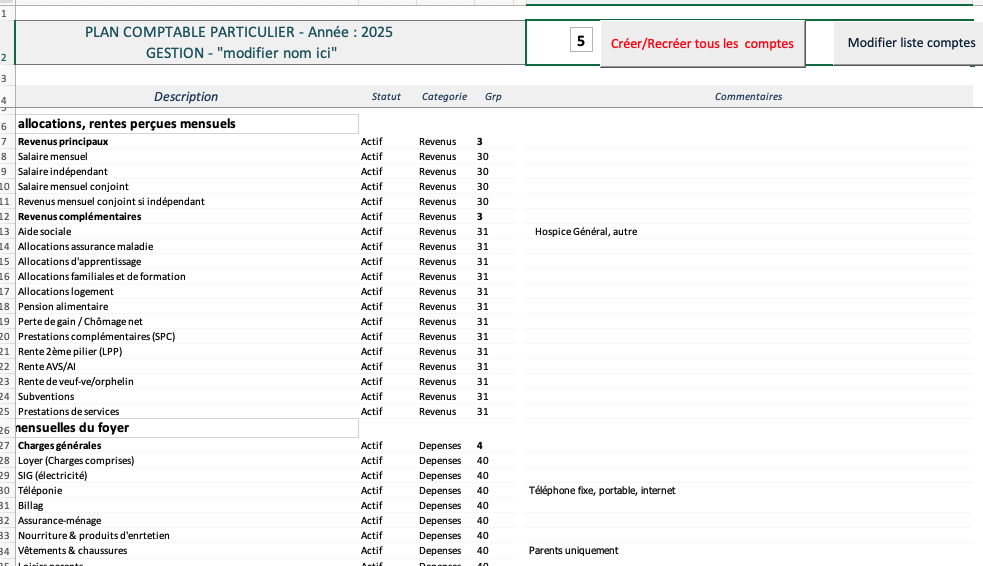The width and height of the screenshot is (983, 566).
Task: Select the 'Depenses' category of Billag row
Action: coord(440,506)
